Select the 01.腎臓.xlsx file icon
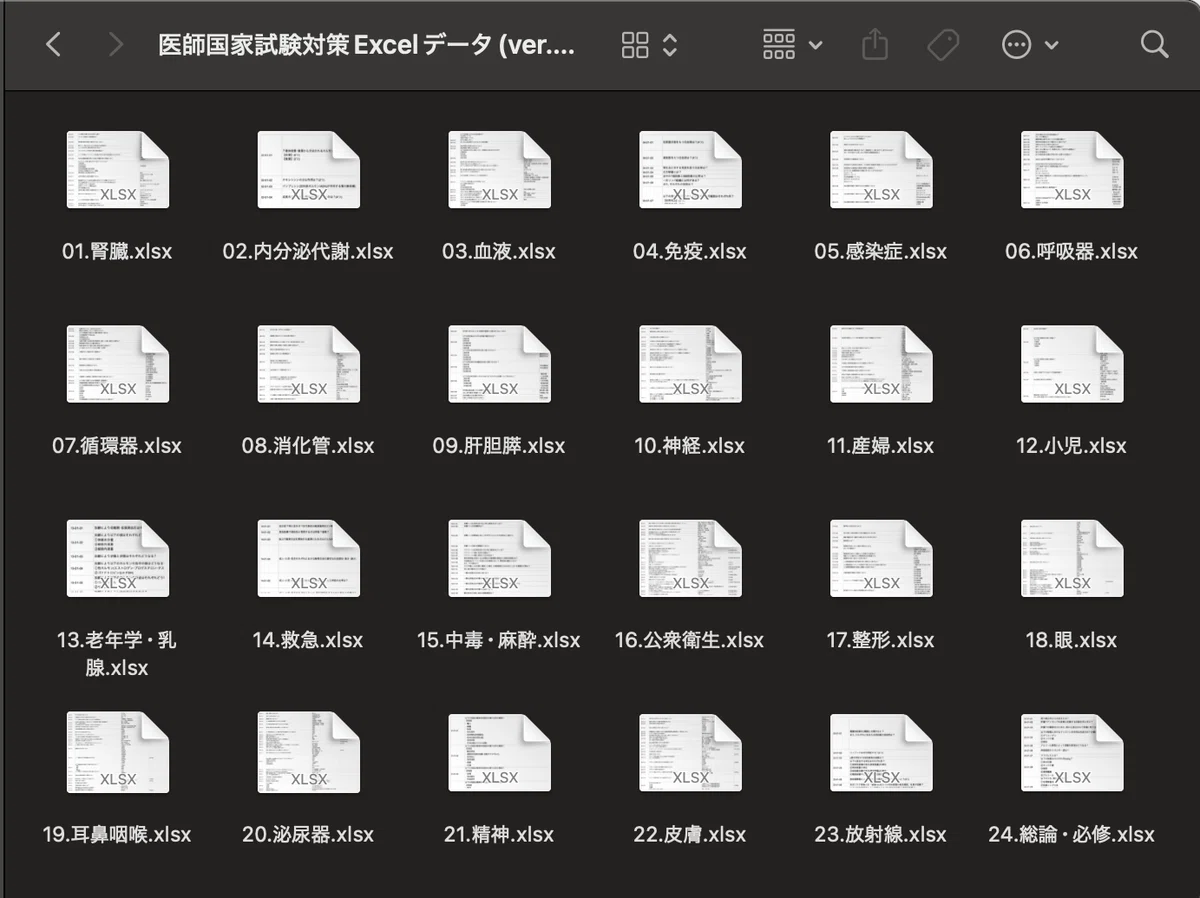 [117, 170]
